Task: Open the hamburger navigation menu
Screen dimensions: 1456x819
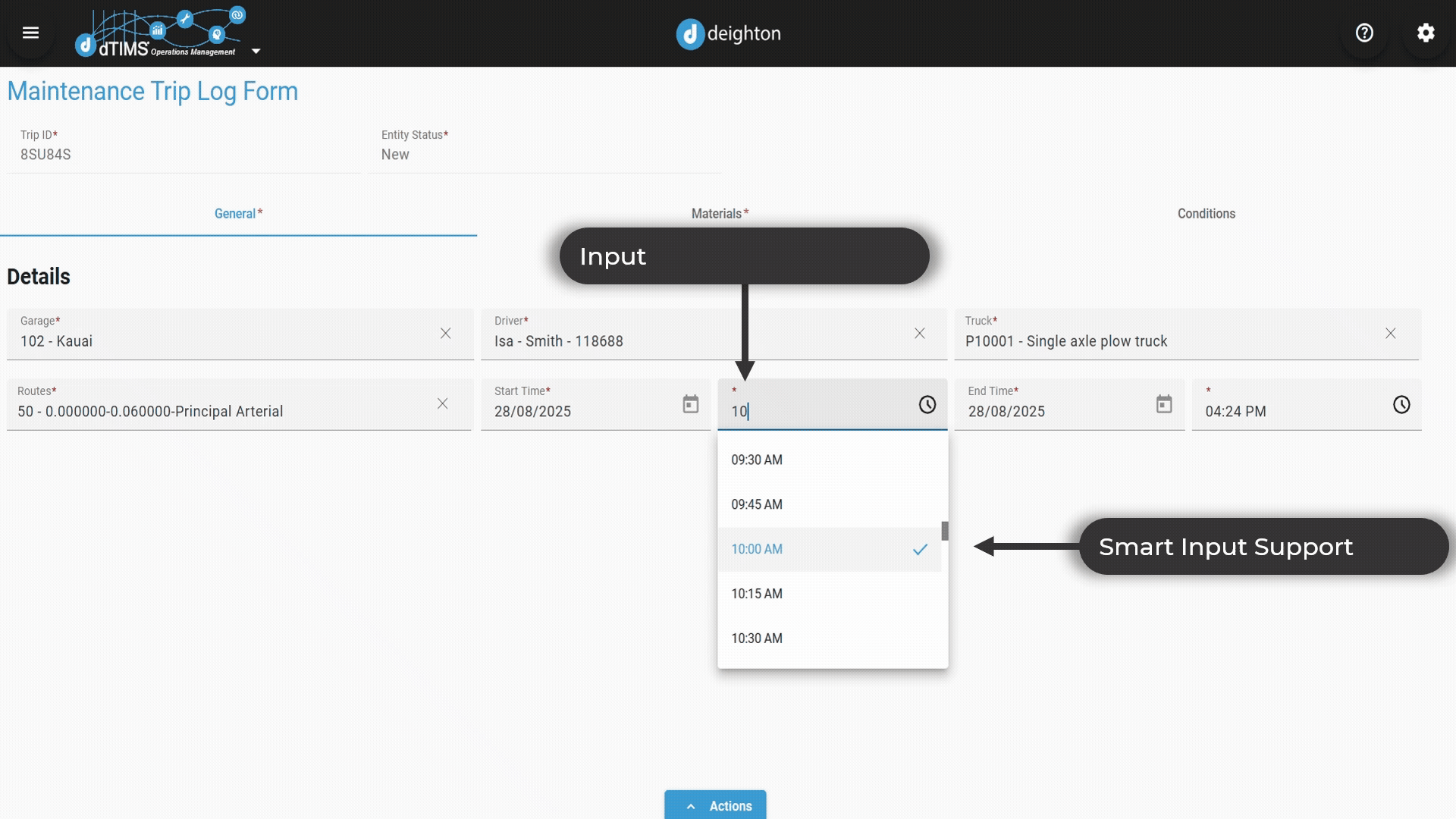Action: click(30, 33)
